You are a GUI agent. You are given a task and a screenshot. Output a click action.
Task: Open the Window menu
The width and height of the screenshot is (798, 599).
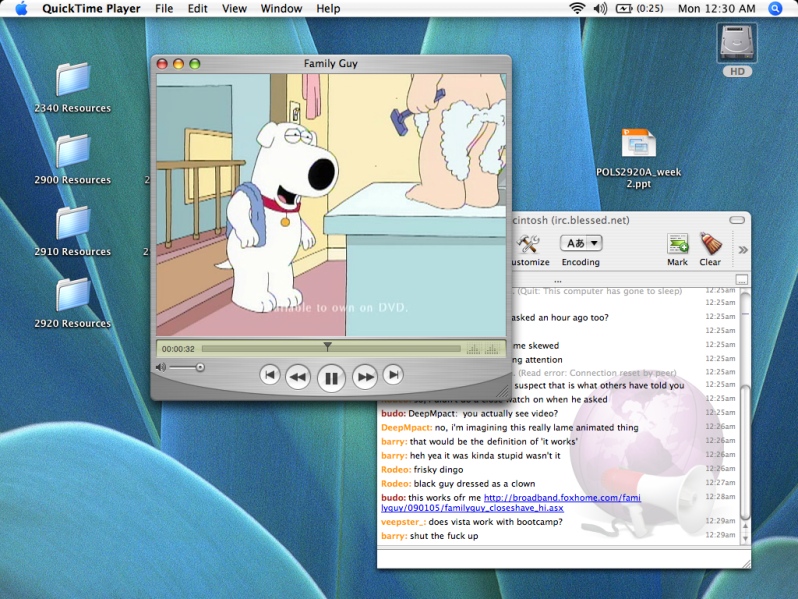(x=281, y=9)
